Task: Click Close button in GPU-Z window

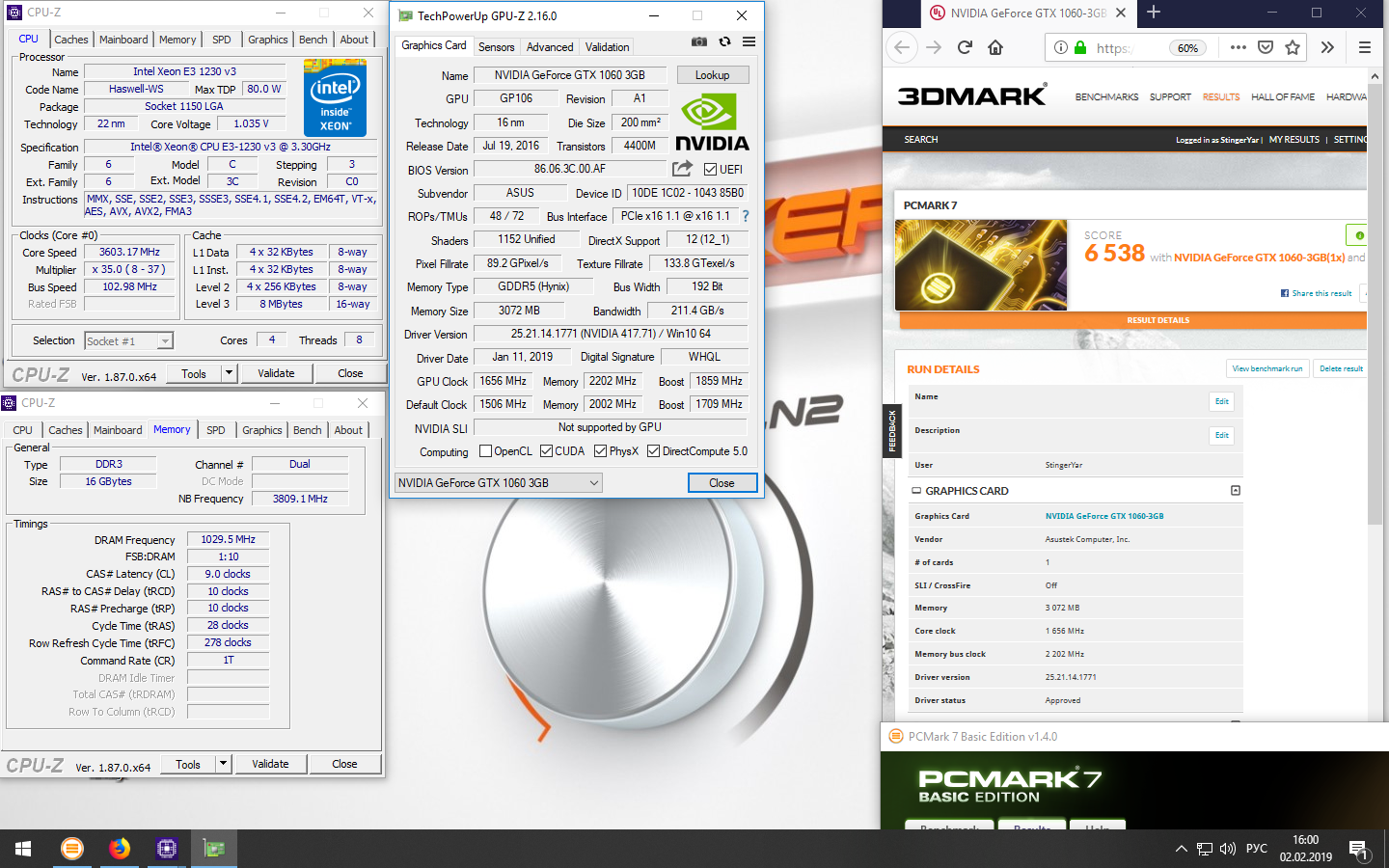Action: click(722, 483)
